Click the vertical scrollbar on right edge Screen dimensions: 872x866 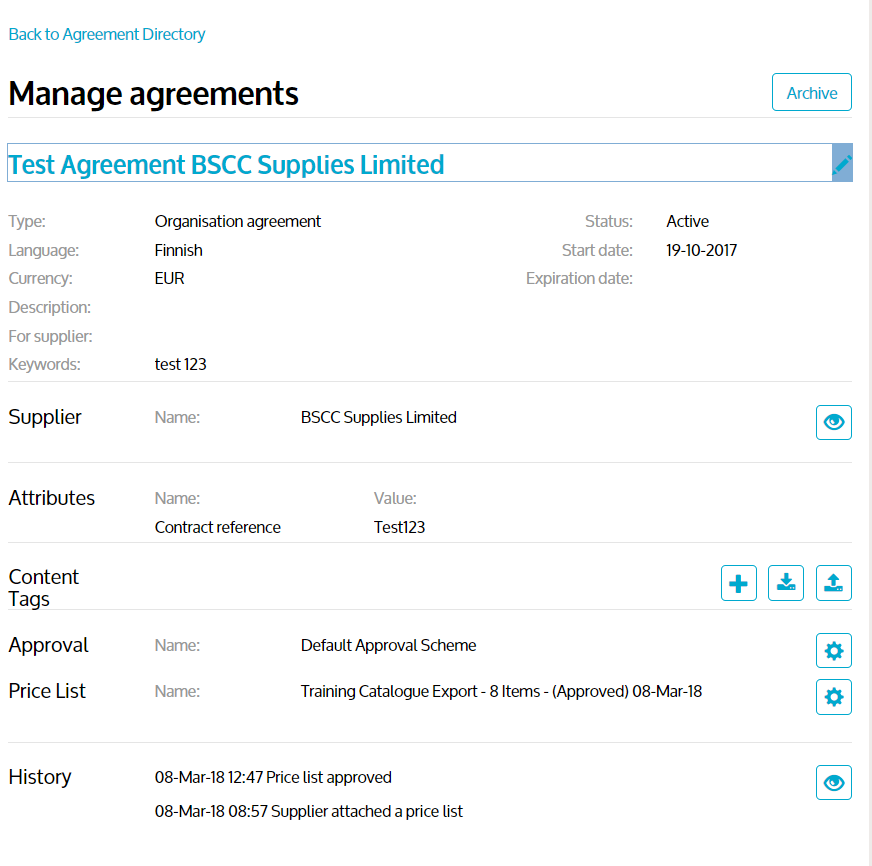point(867,400)
